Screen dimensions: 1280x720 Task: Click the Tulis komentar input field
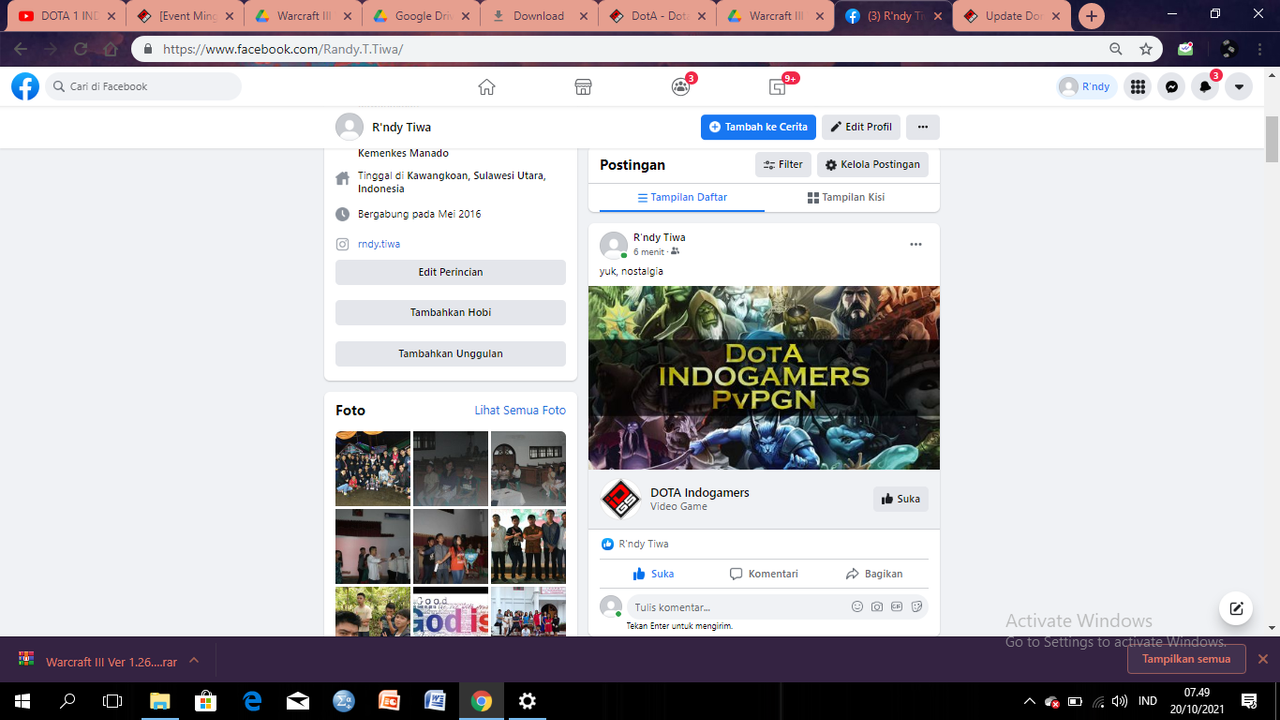point(735,607)
